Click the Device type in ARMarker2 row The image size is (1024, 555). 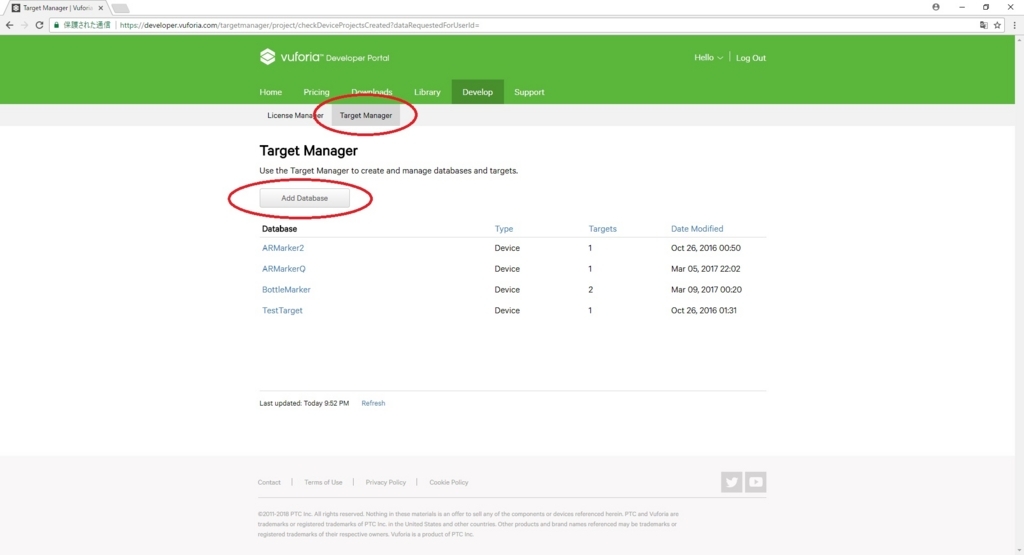click(x=507, y=248)
